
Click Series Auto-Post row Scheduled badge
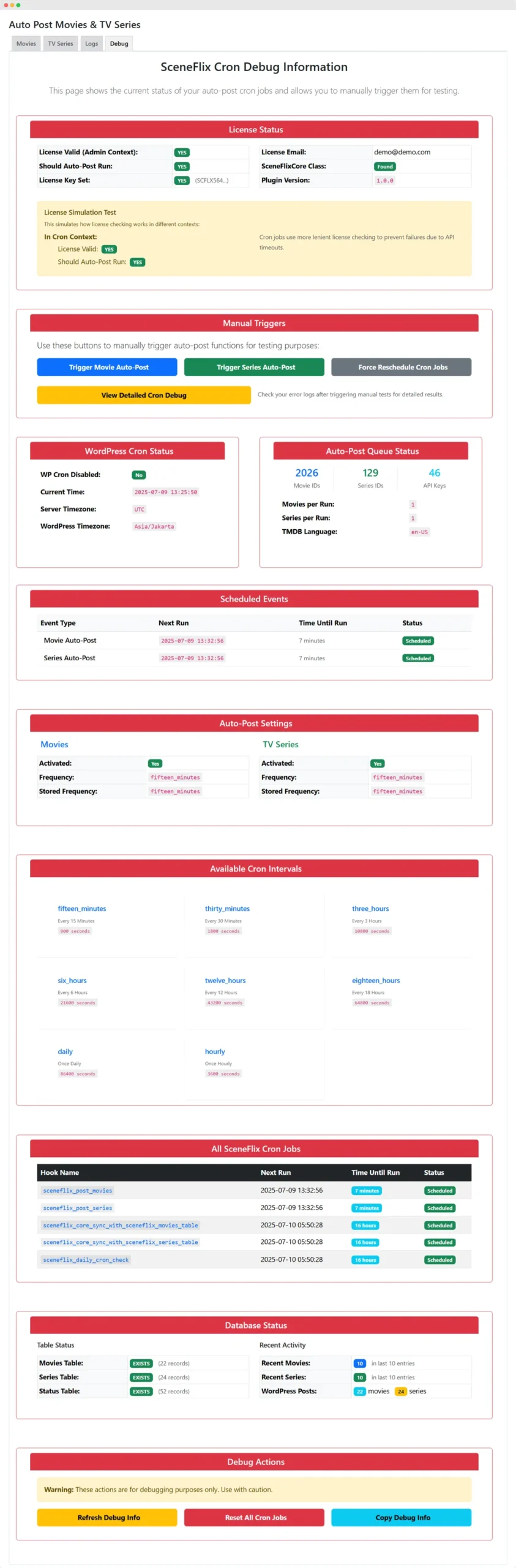[x=418, y=658]
